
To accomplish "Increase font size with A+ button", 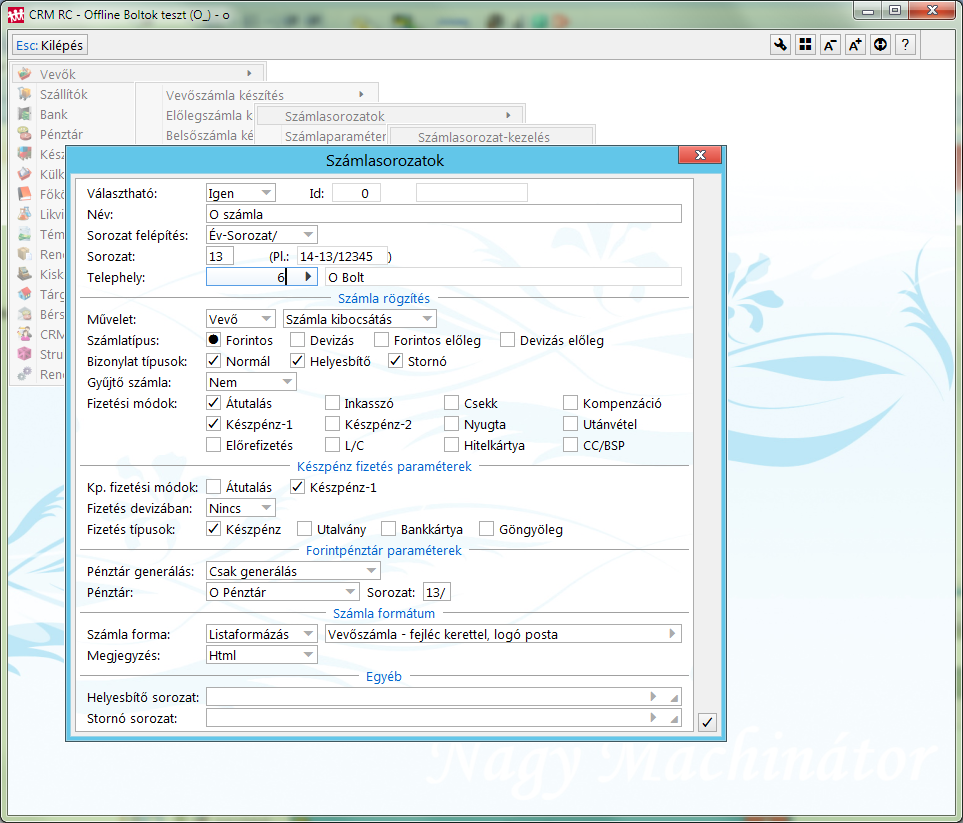I will point(855,45).
